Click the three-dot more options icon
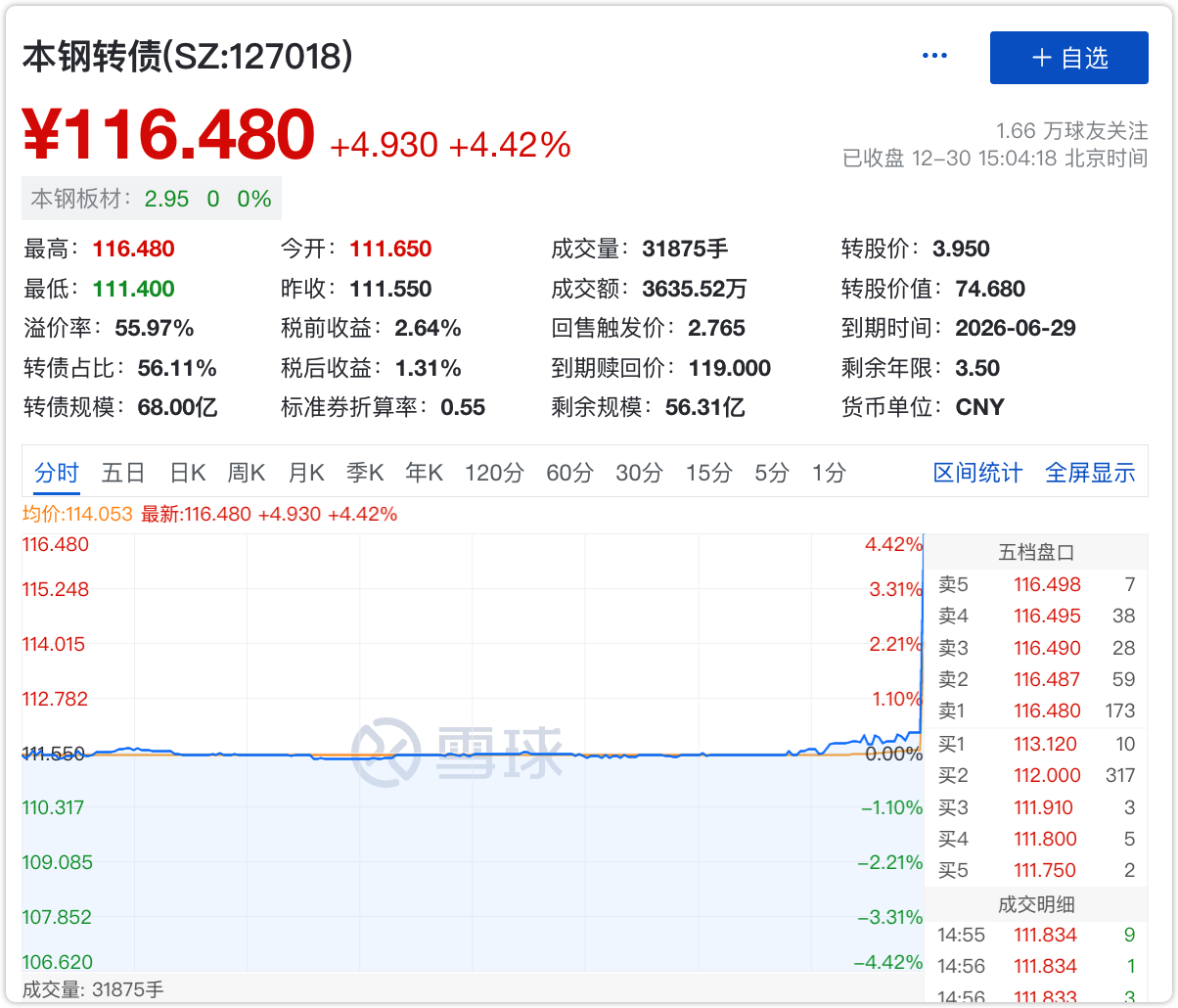 tap(934, 57)
